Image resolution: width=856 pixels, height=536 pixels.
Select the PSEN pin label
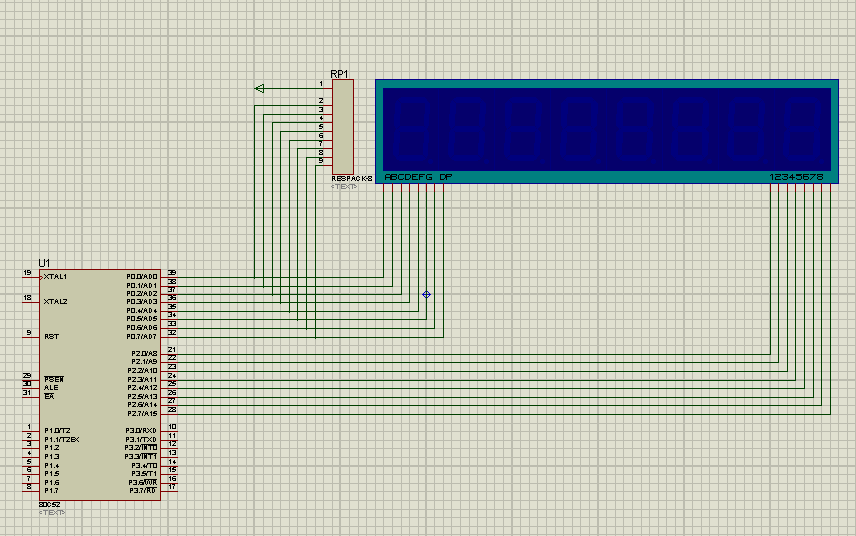54,379
